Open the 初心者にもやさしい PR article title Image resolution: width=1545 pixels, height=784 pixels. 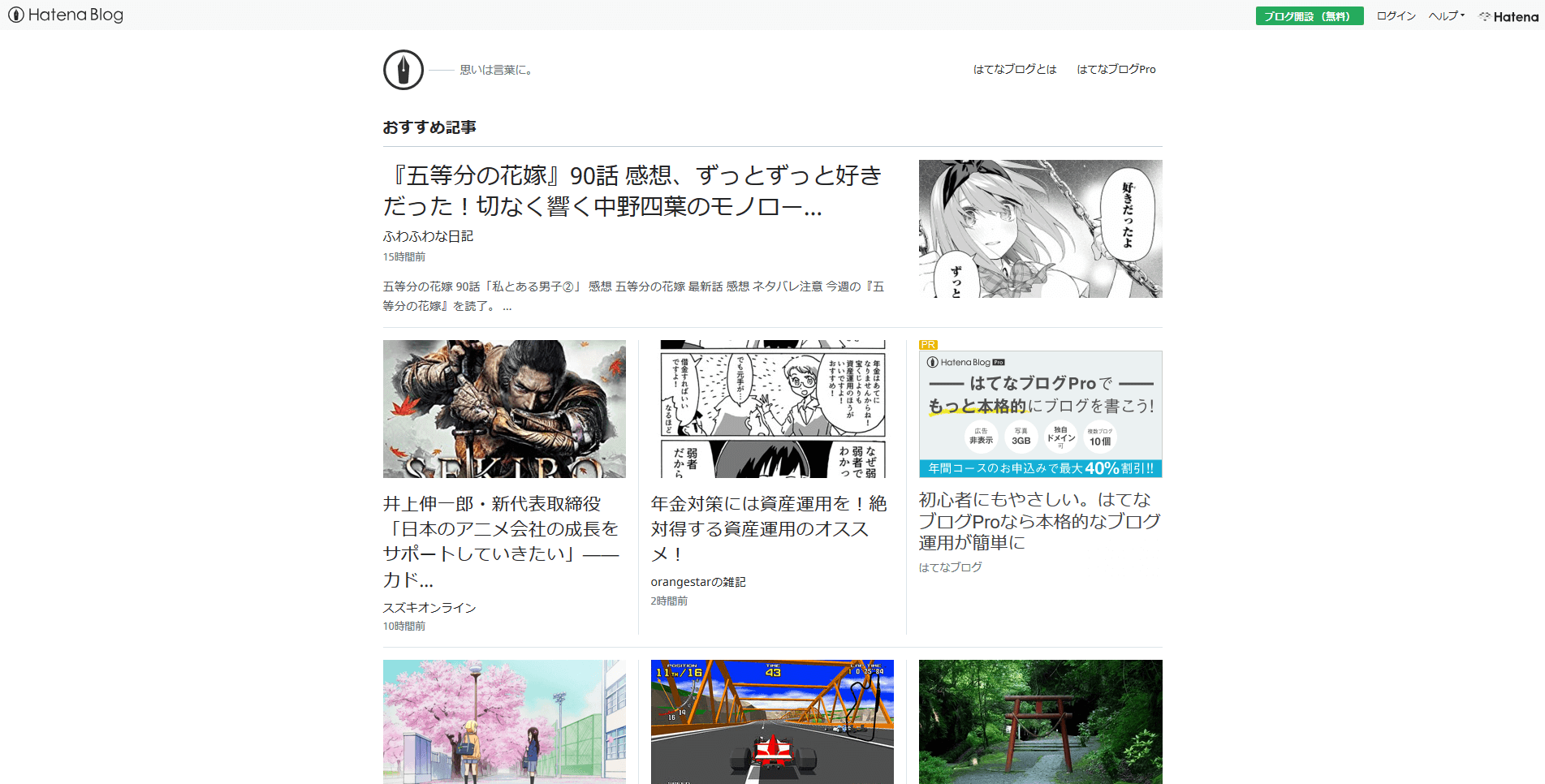(x=1040, y=521)
